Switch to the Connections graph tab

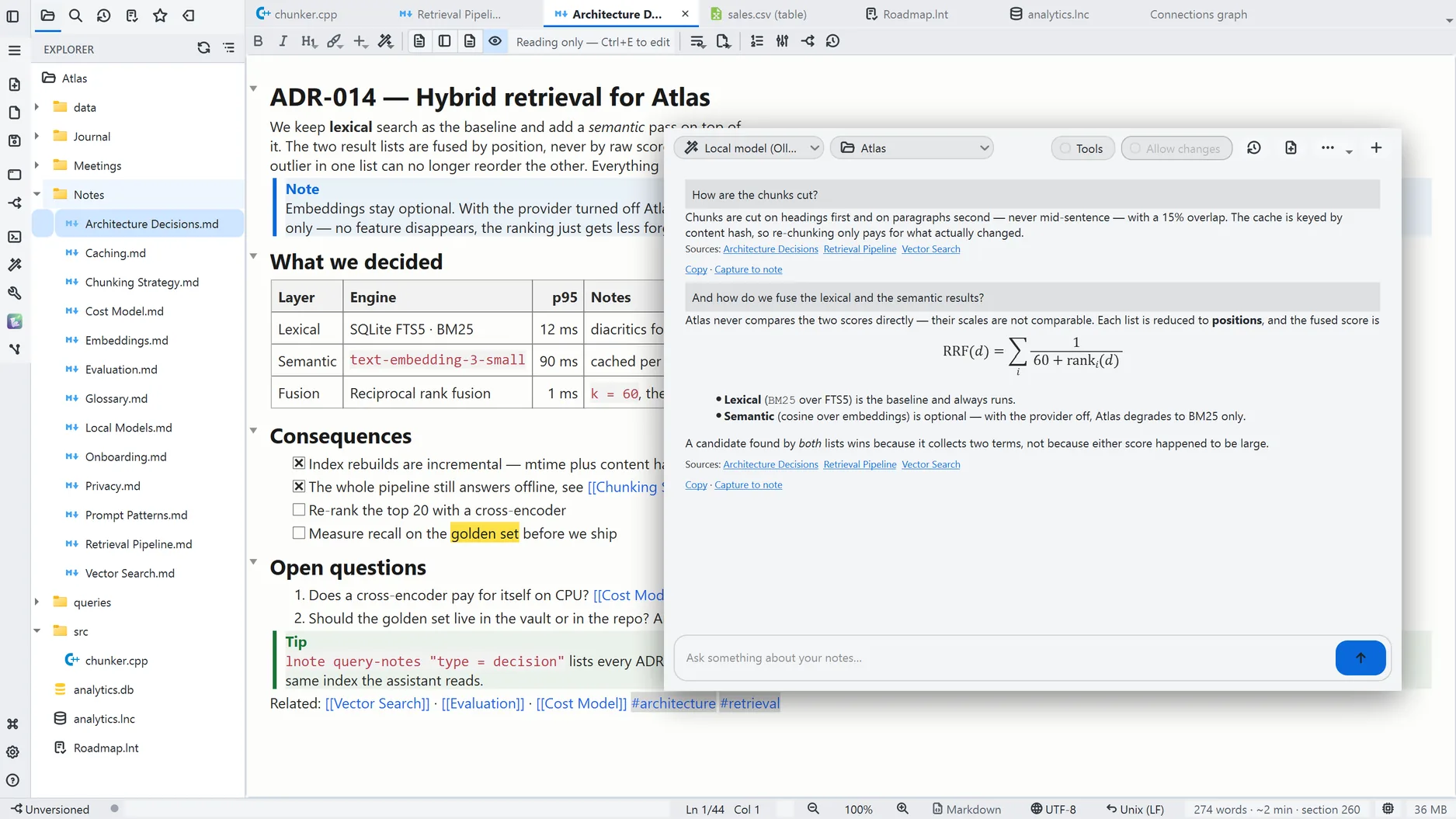click(1198, 14)
